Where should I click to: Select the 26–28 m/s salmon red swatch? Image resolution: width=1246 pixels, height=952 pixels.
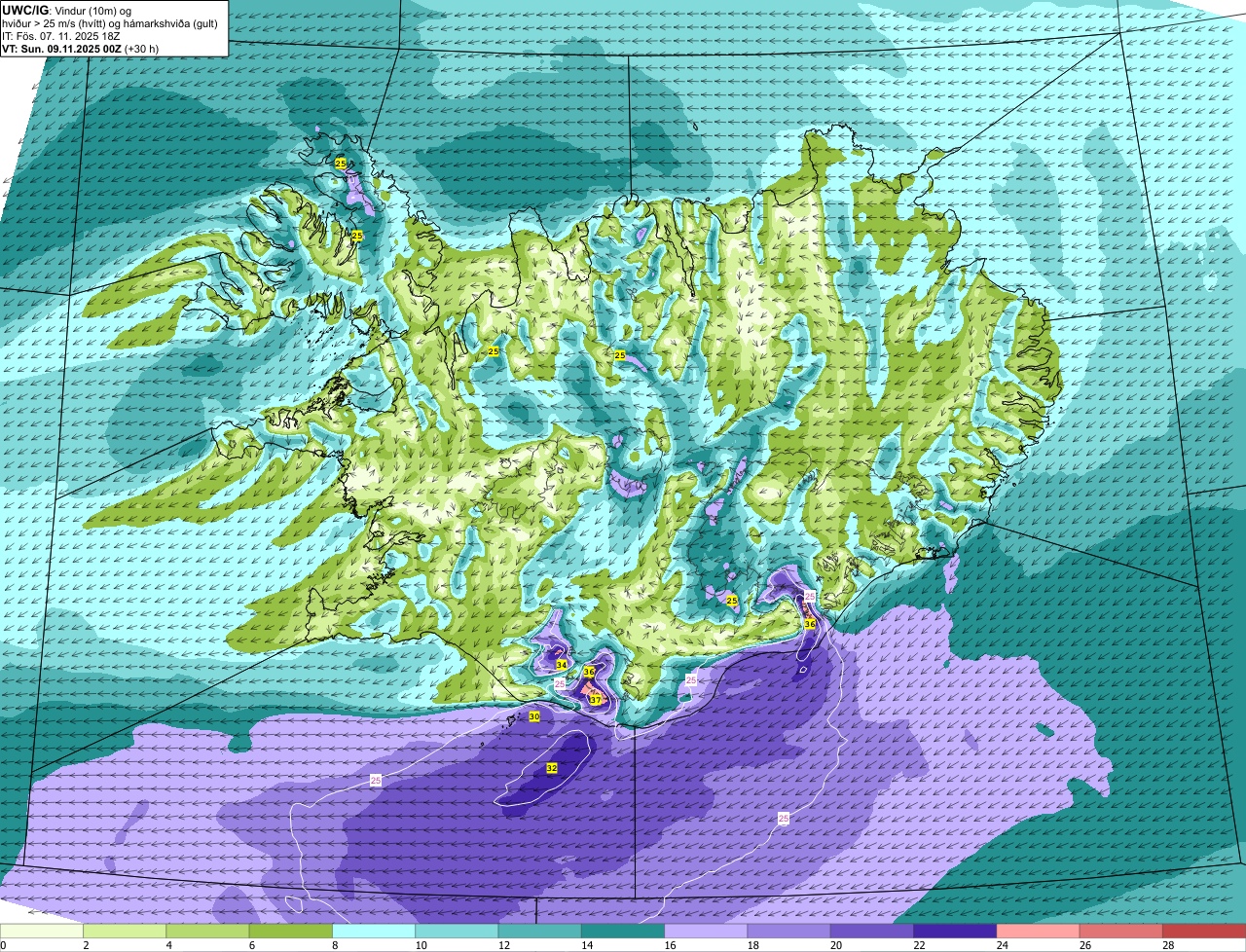tap(1121, 932)
